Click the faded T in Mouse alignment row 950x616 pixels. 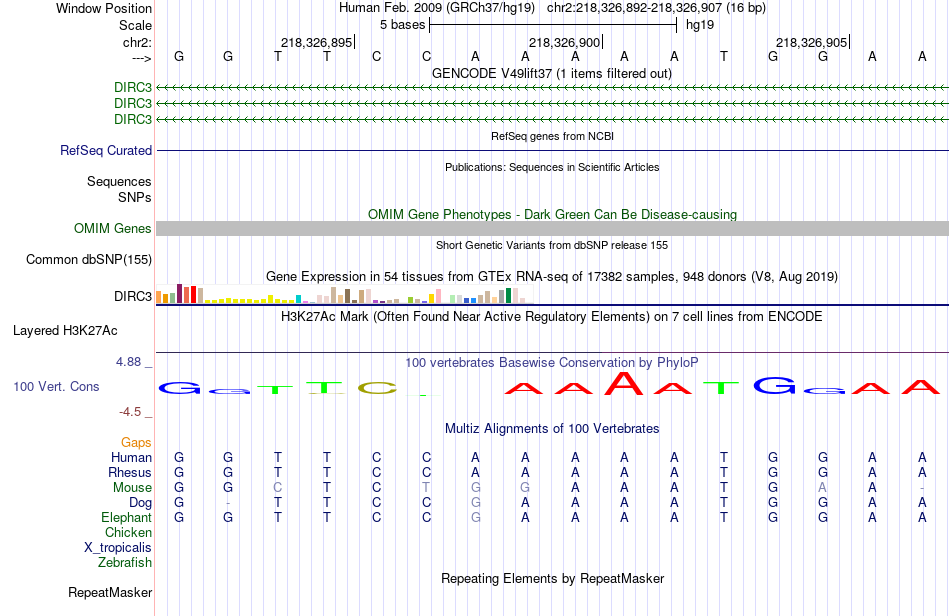(426, 488)
